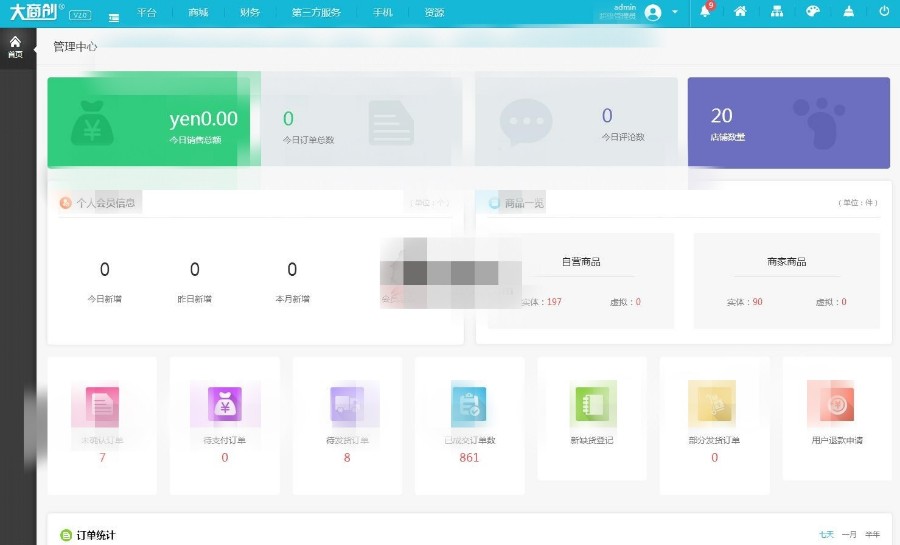Click the 昨日新增 member count
The image size is (900, 545).
[x=195, y=269]
